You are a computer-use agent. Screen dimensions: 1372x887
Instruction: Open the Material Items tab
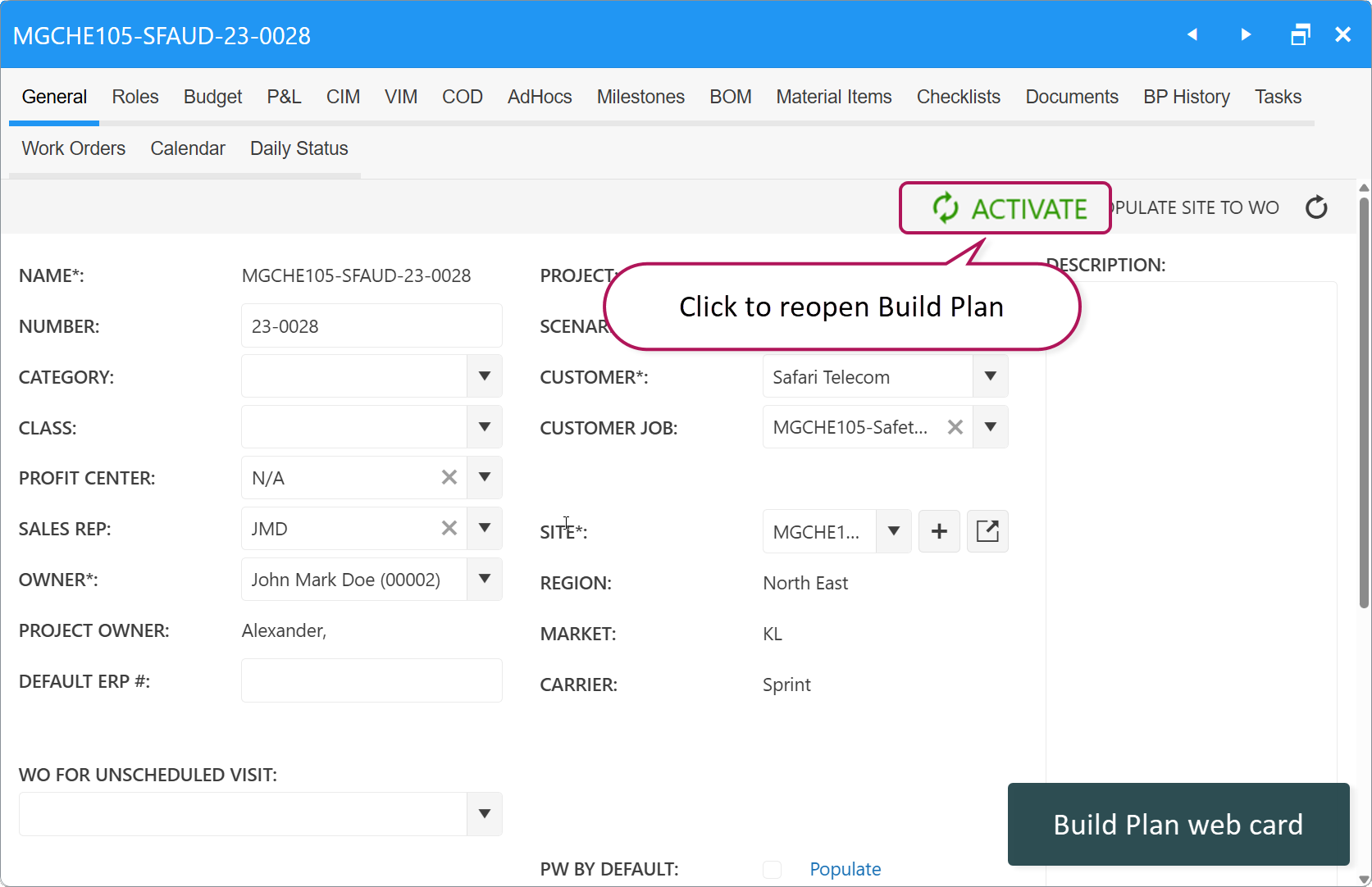coord(834,97)
